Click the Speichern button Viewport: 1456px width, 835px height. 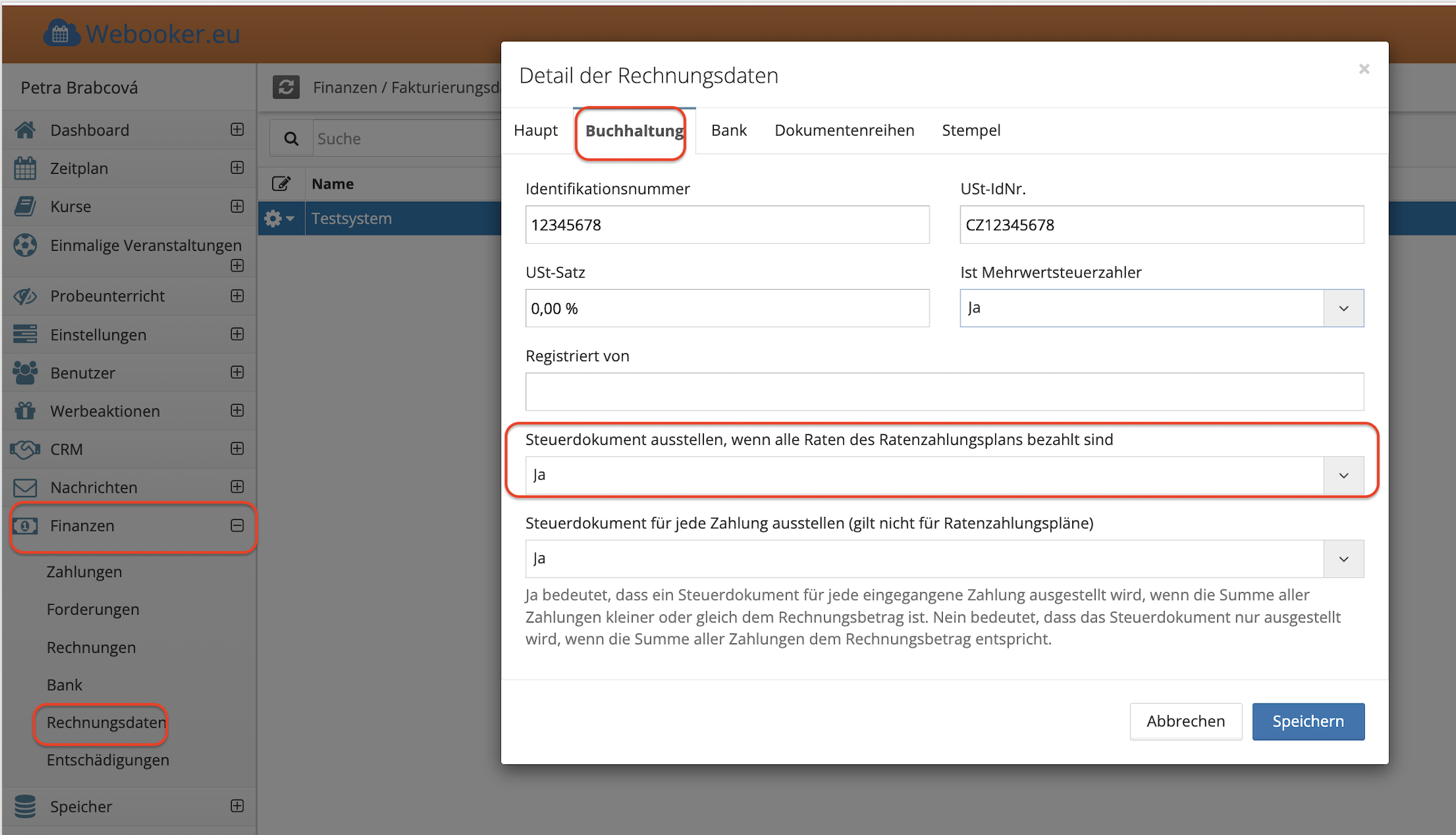pyautogui.click(x=1308, y=721)
